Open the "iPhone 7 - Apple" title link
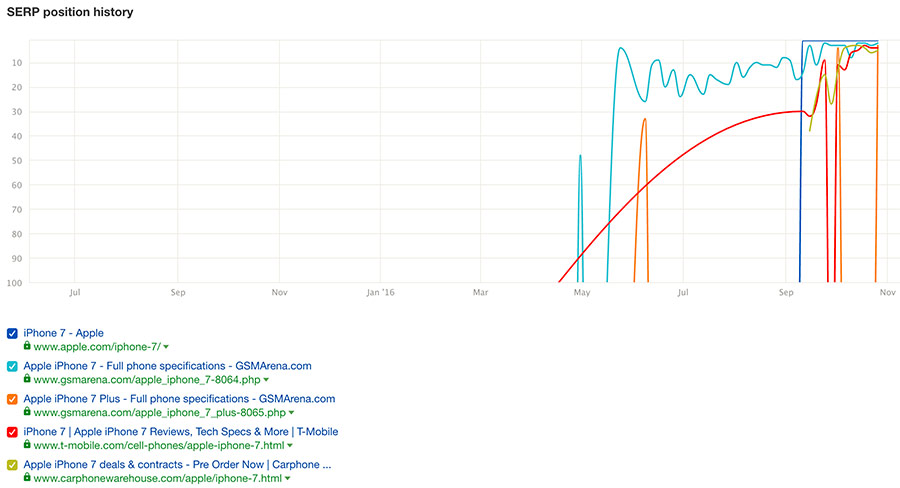 coord(63,333)
